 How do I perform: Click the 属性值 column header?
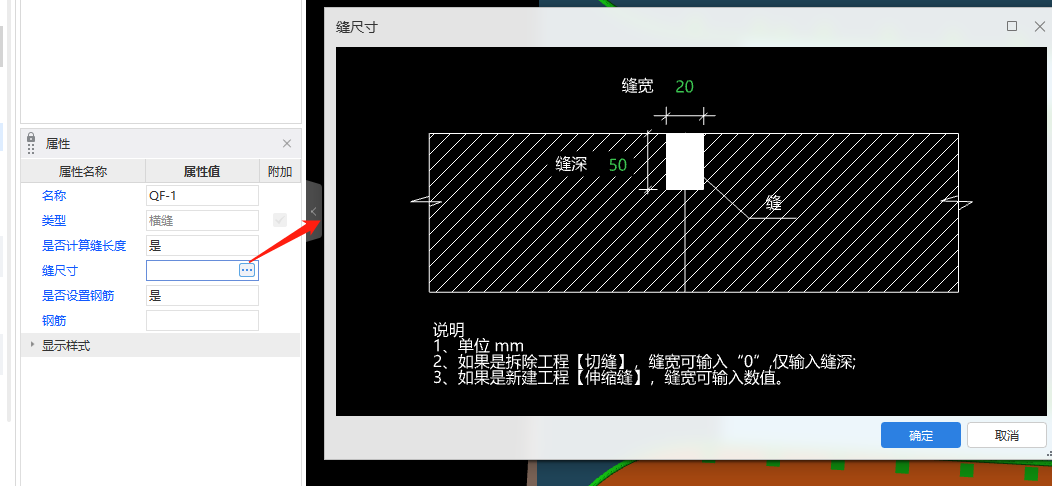(202, 171)
